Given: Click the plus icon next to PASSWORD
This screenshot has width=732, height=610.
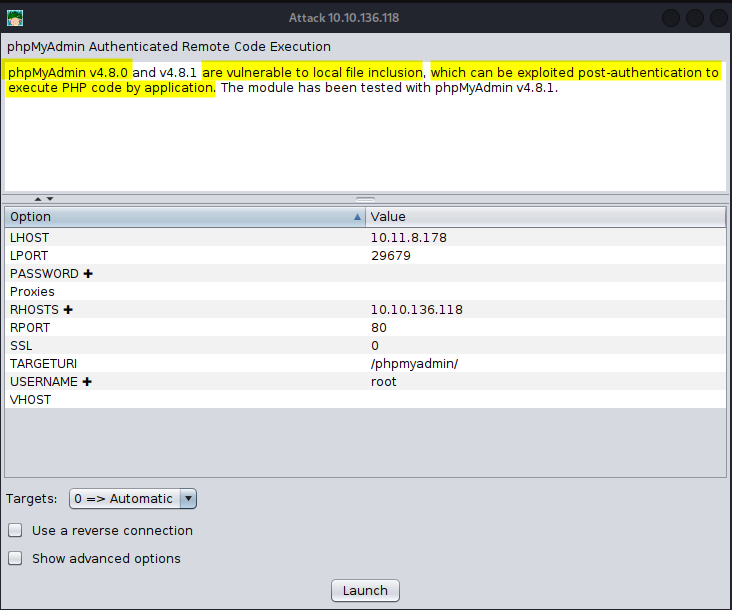Looking at the screenshot, I should (88, 274).
